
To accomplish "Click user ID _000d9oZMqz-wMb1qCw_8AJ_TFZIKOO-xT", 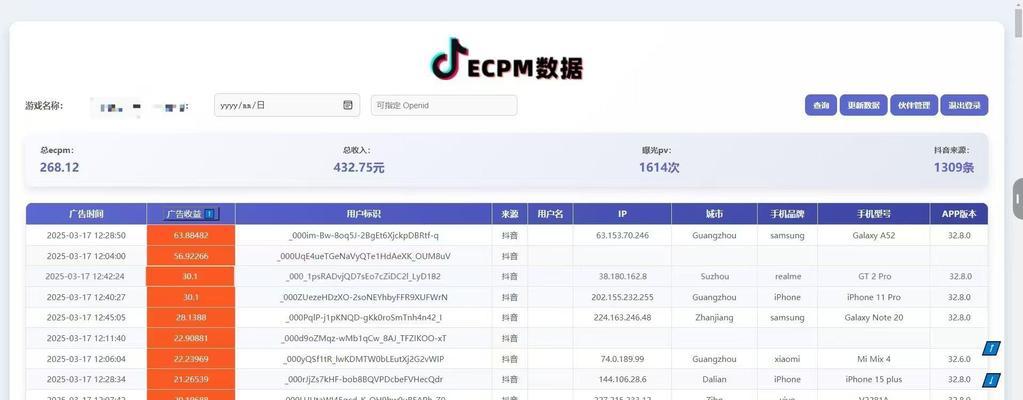I will (x=363, y=339).
